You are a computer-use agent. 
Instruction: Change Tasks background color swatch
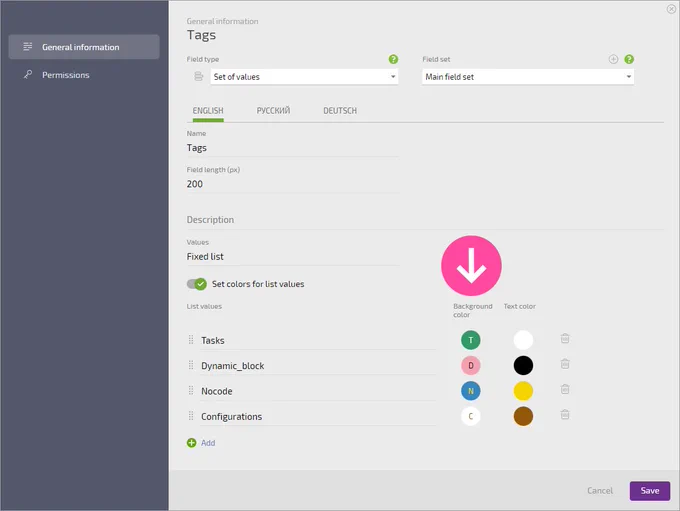(x=471, y=340)
